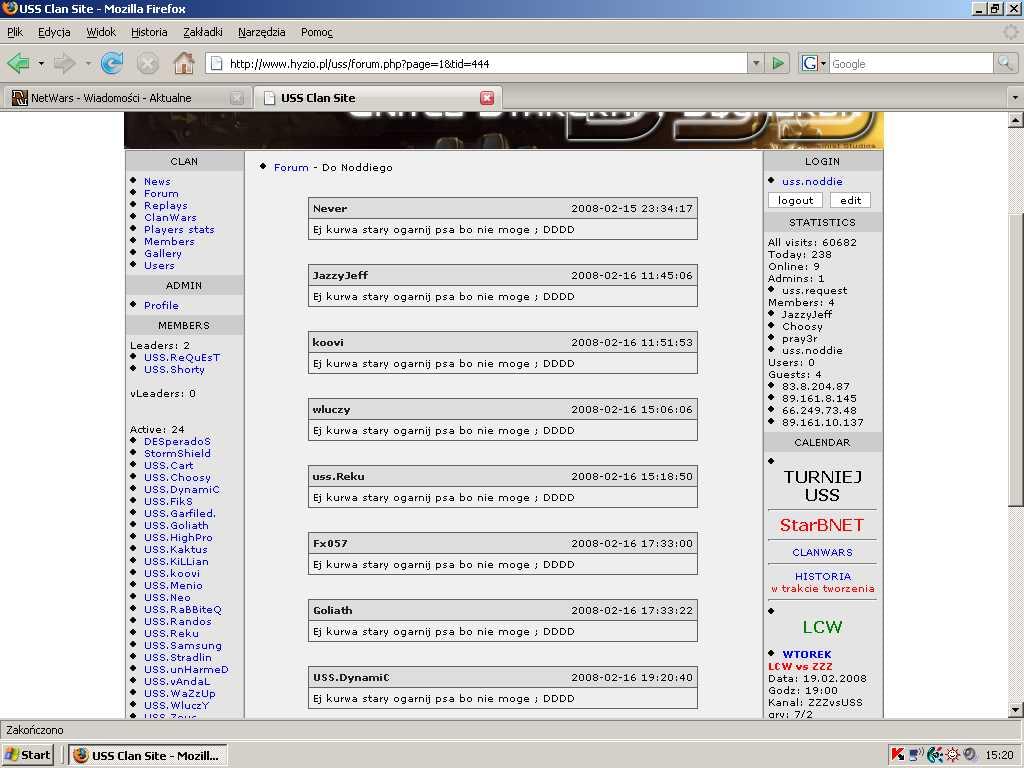This screenshot has height=768, width=1024.
Task: Click the edit profile button
Action: click(850, 200)
